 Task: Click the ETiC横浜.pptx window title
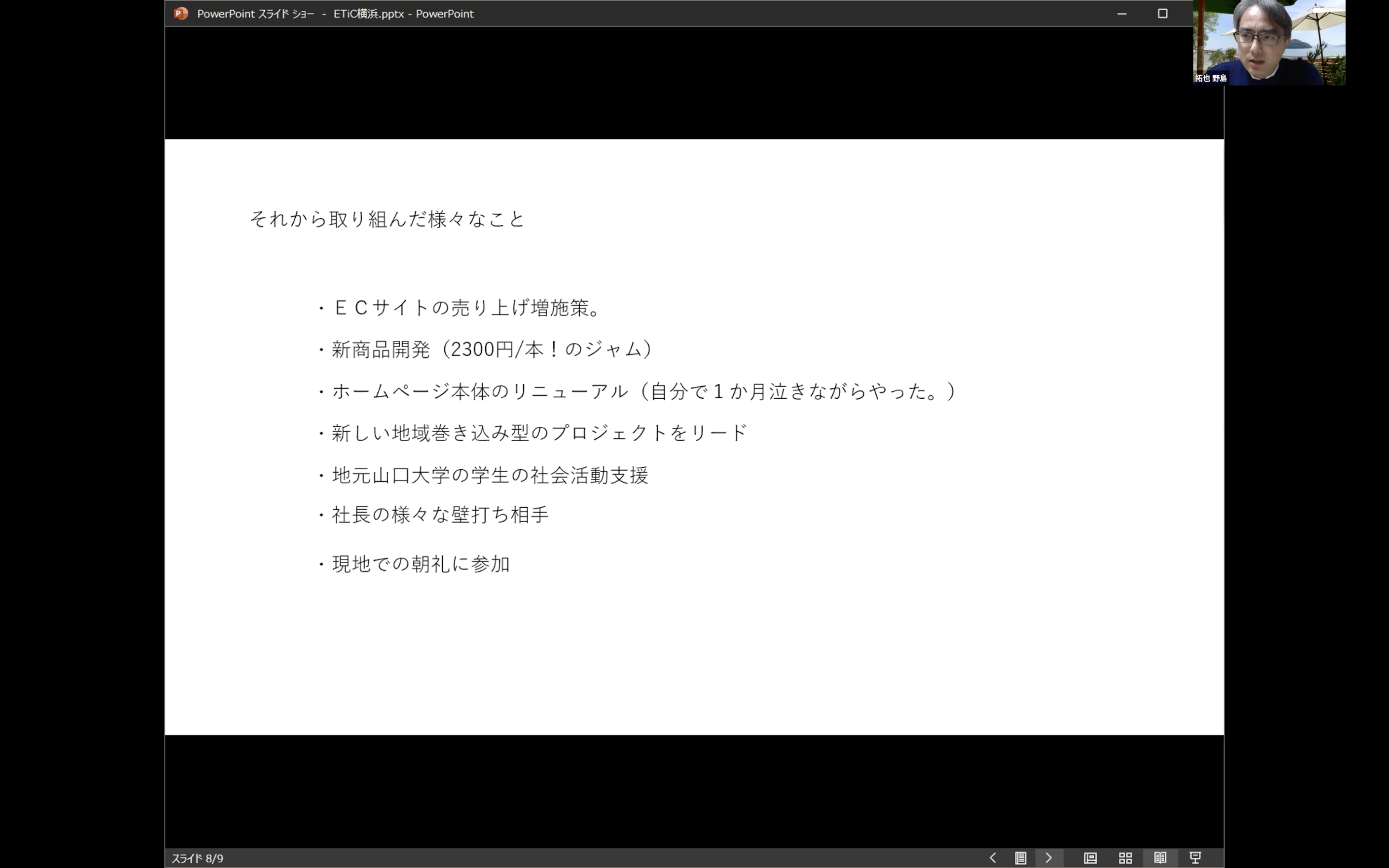368,13
